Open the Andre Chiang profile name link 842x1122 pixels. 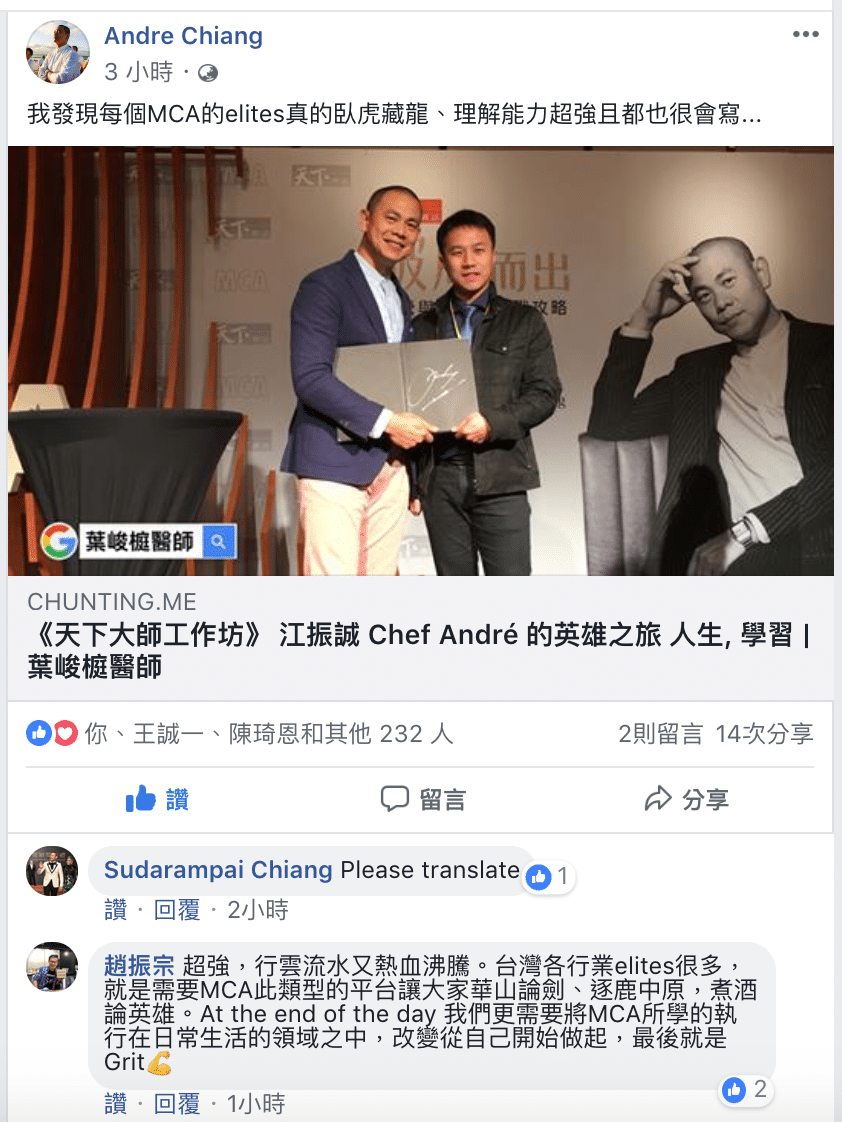pos(184,36)
